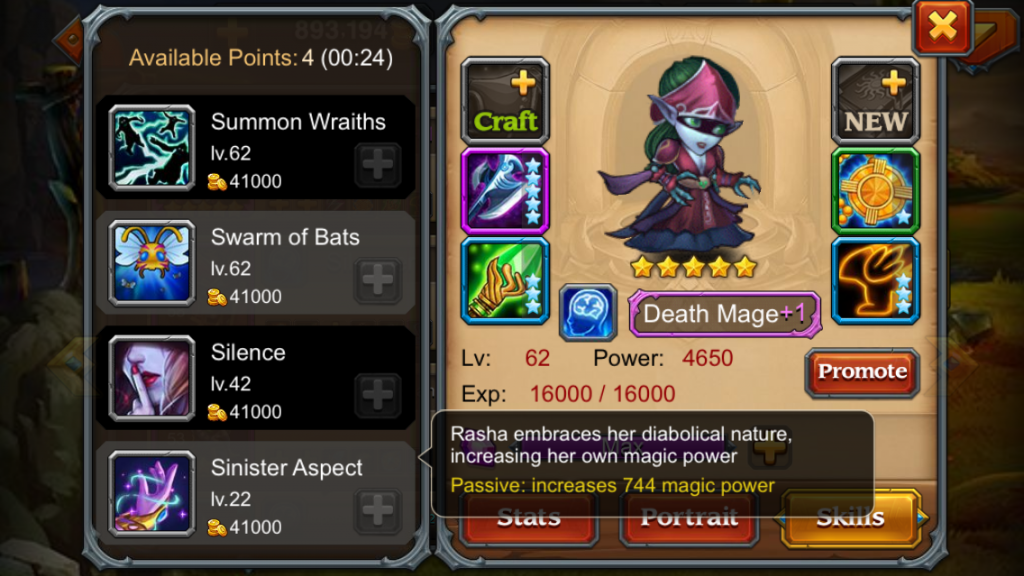Upgrade Swarm of Bats with plus button
The image size is (1024, 576).
(x=377, y=280)
